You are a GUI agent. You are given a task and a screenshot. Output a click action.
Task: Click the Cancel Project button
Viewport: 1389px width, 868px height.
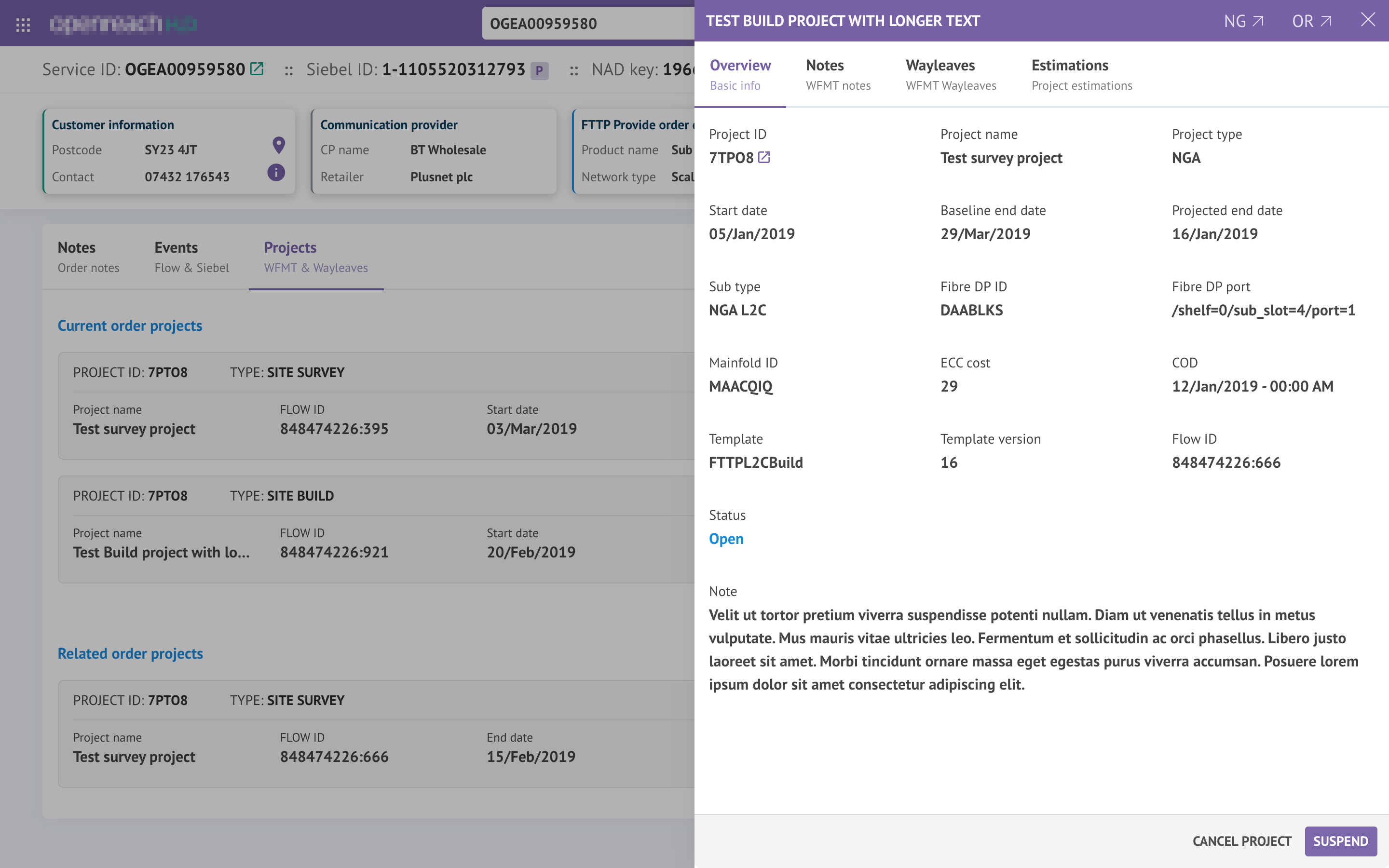point(1241,841)
